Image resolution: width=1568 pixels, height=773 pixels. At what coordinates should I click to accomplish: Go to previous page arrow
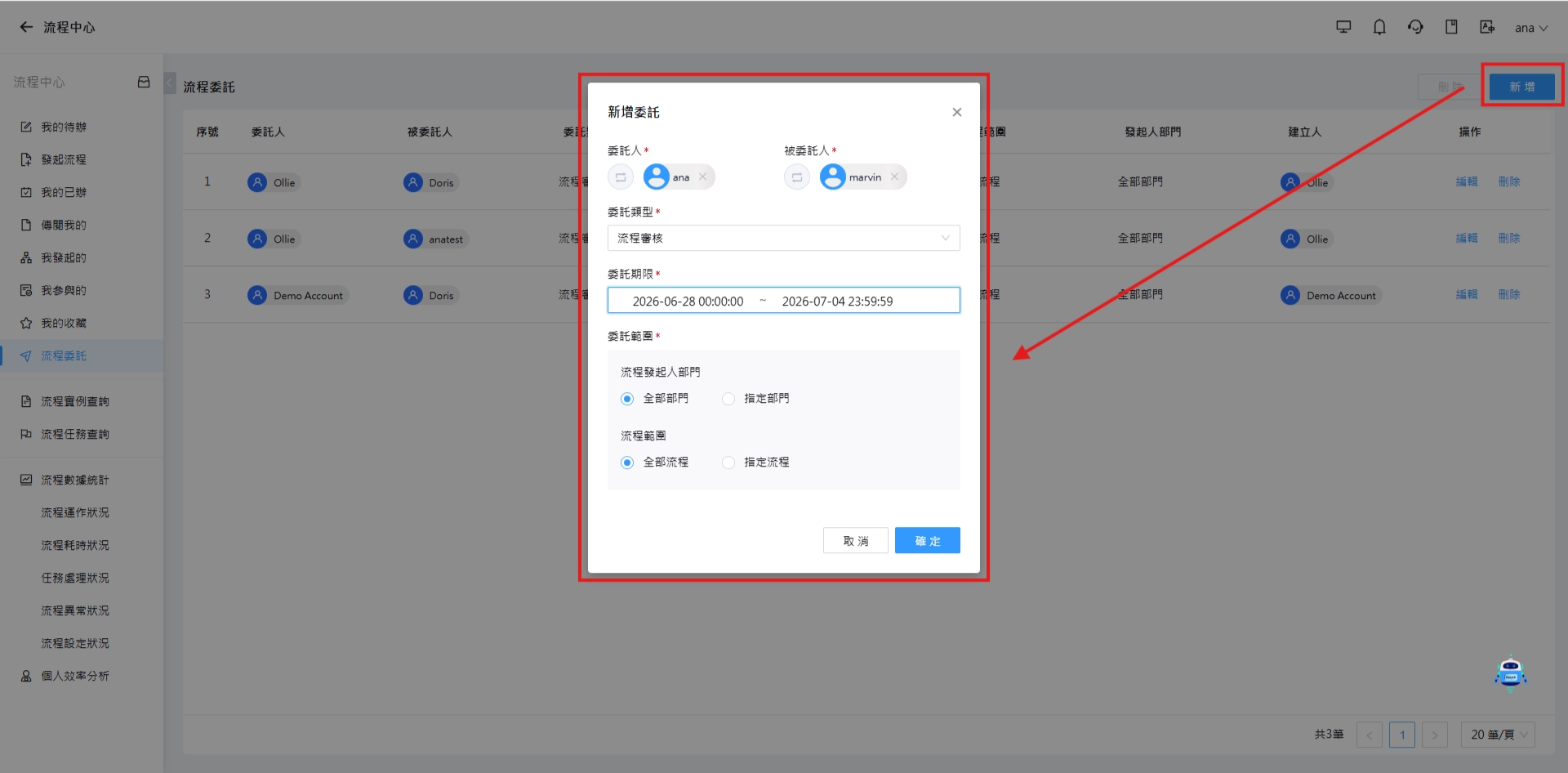coord(1370,735)
